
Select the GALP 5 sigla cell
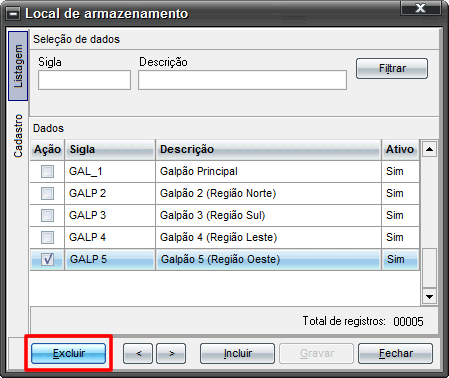(x=110, y=259)
